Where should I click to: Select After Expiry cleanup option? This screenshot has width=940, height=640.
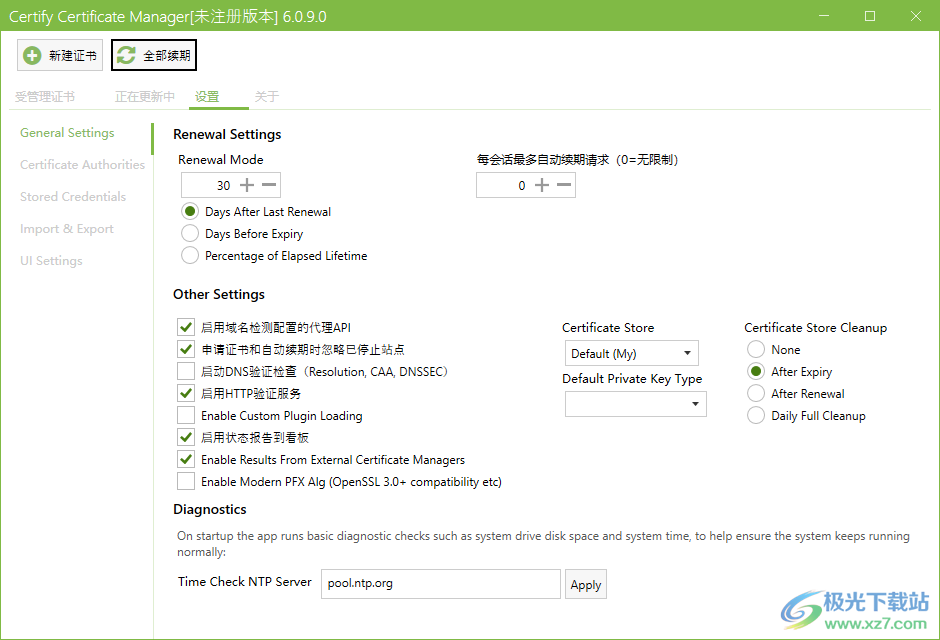click(756, 372)
